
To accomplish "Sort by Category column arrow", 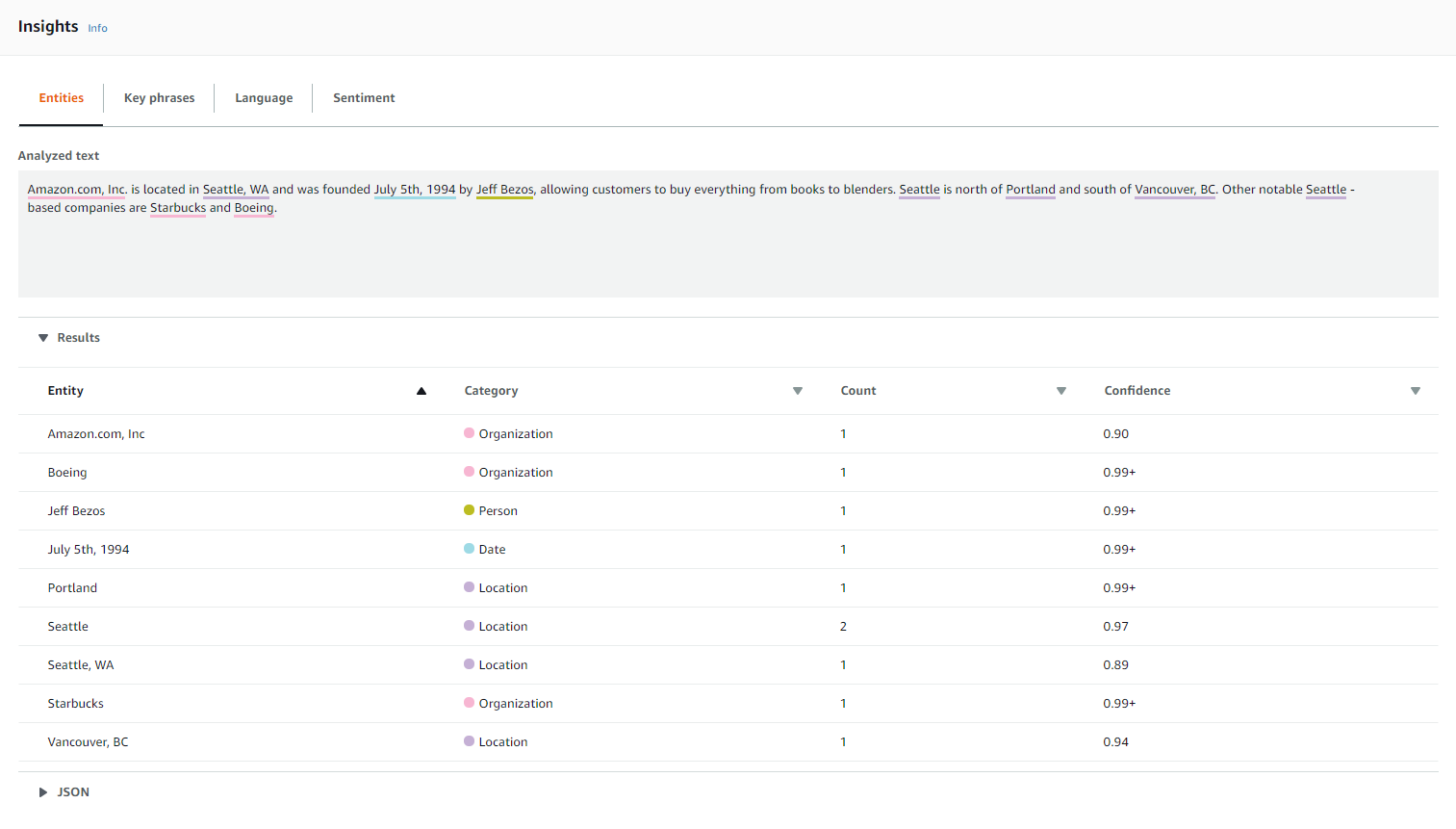I will (x=798, y=391).
